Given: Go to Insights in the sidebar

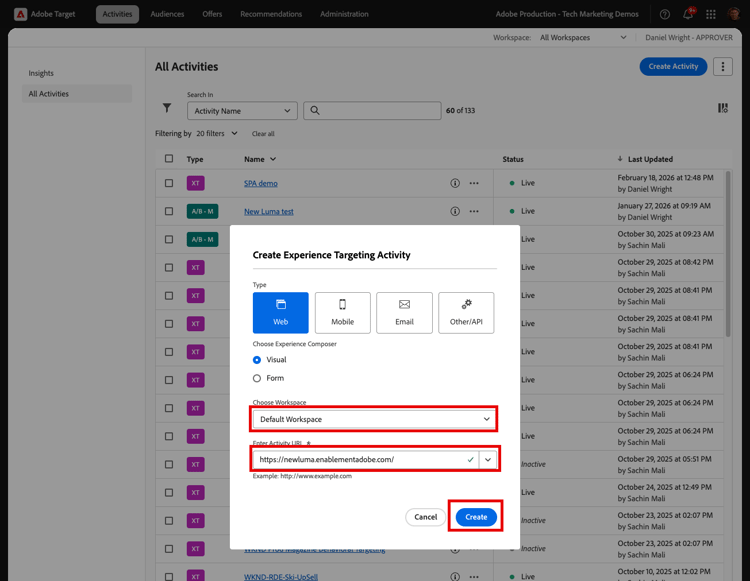Looking at the screenshot, I should [x=41, y=73].
